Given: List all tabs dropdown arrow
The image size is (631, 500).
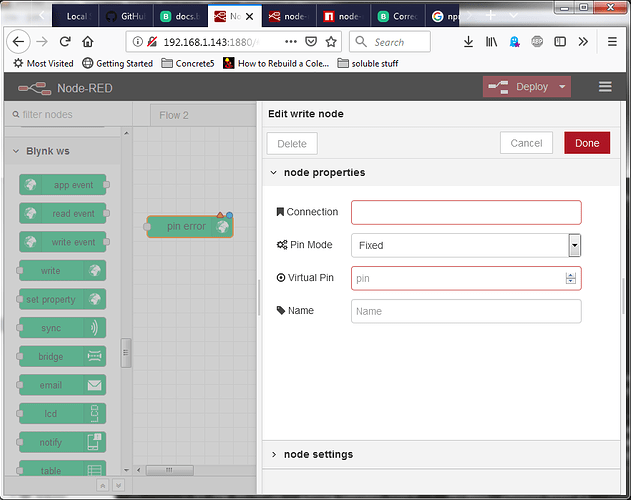Looking at the screenshot, I should 513,16.
